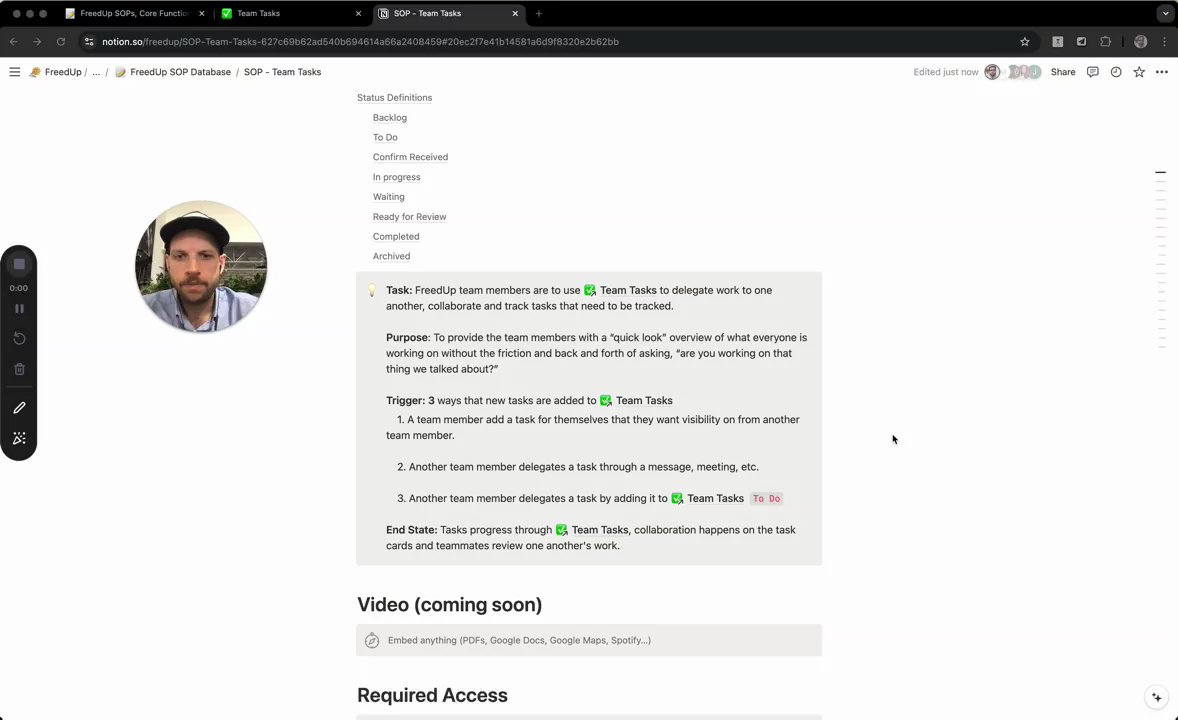Click the Required Access heading

click(x=432, y=695)
